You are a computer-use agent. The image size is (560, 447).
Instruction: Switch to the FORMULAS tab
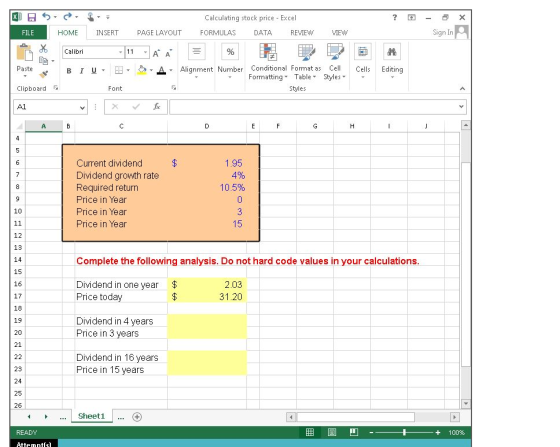pos(218,33)
